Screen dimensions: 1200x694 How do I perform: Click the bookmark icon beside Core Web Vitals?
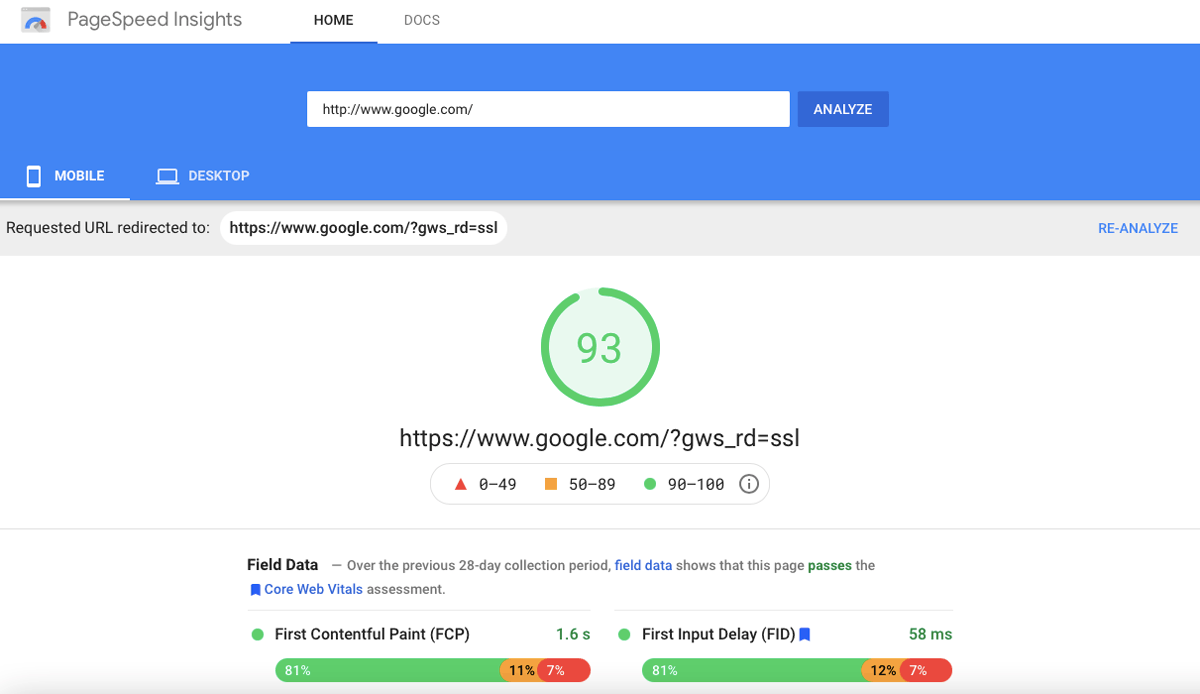tap(255, 589)
